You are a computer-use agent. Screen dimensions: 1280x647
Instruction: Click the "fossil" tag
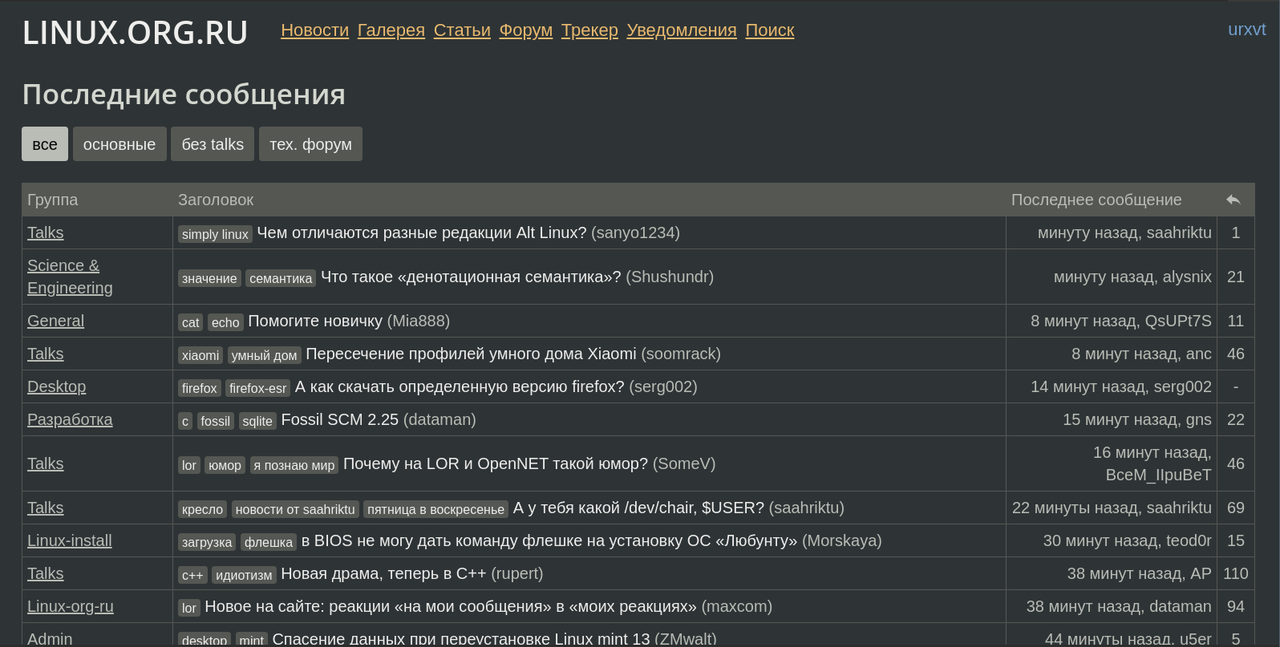click(215, 421)
